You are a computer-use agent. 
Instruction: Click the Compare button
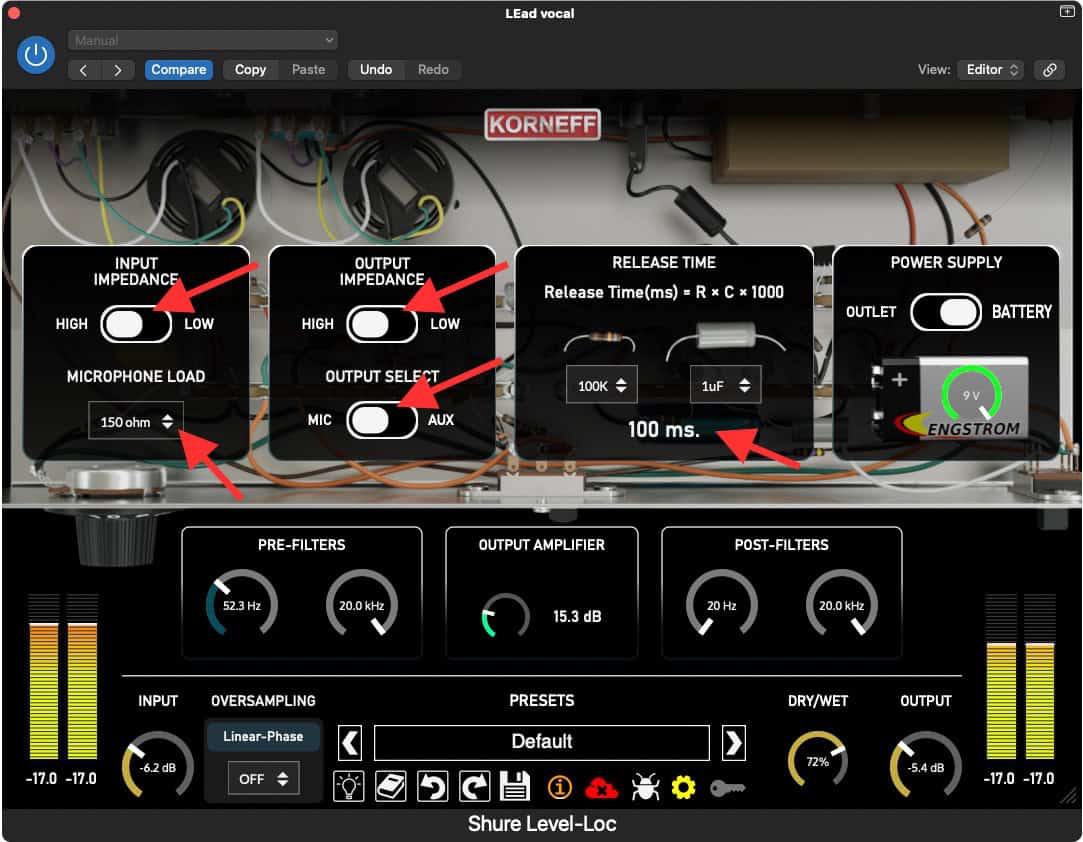click(179, 70)
